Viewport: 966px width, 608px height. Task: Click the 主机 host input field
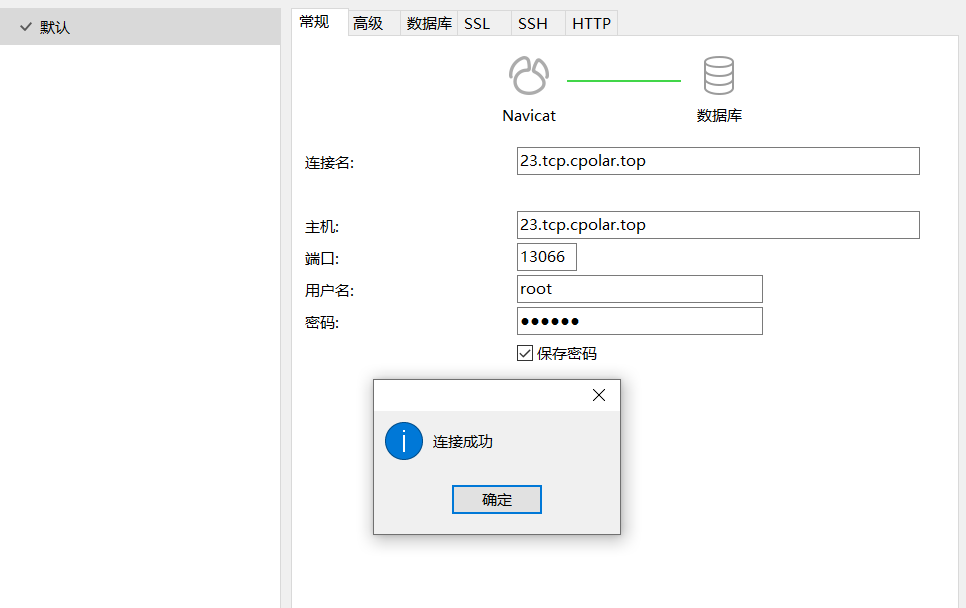point(718,225)
